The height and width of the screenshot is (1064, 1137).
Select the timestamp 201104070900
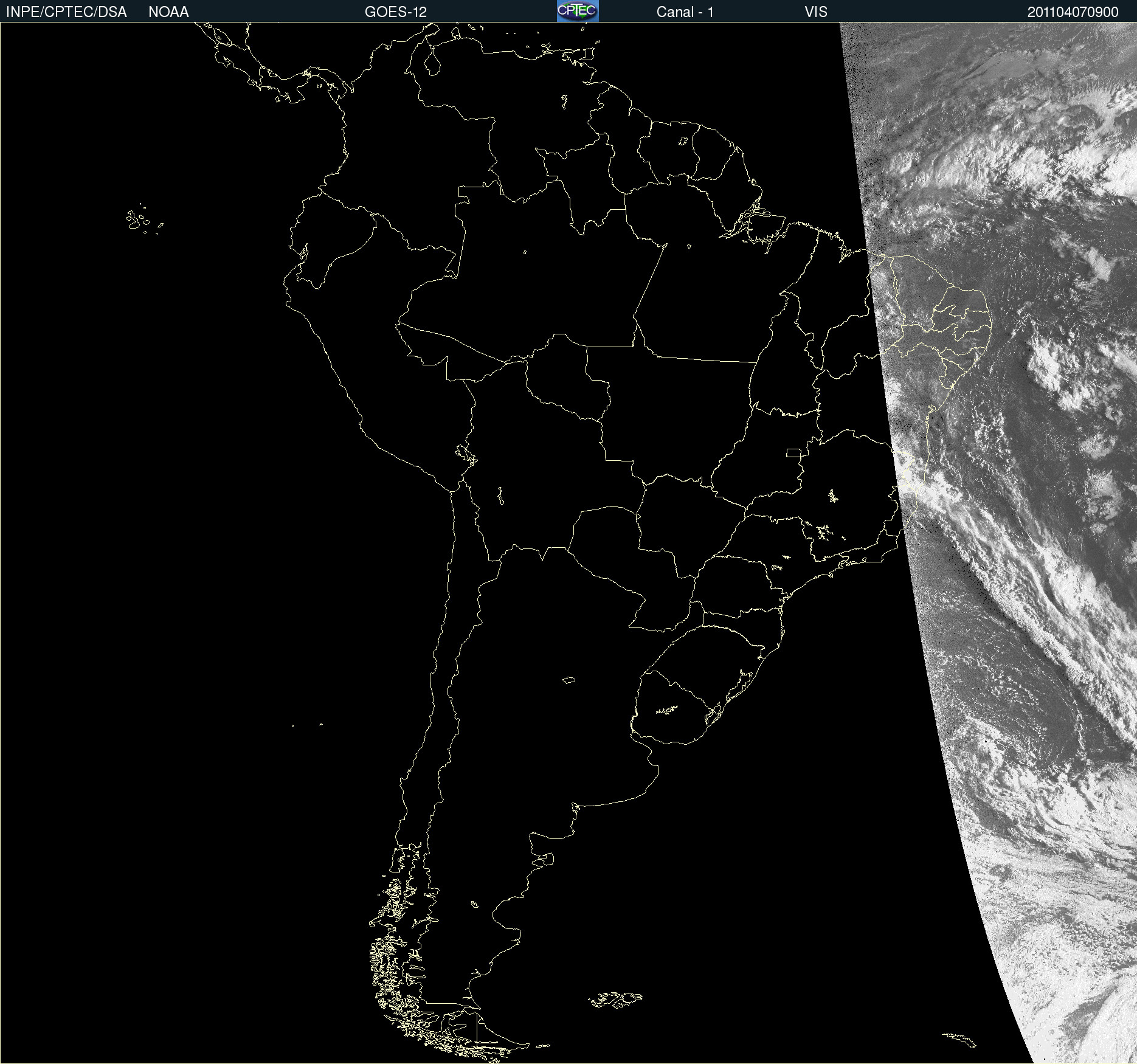pyautogui.click(x=1073, y=12)
